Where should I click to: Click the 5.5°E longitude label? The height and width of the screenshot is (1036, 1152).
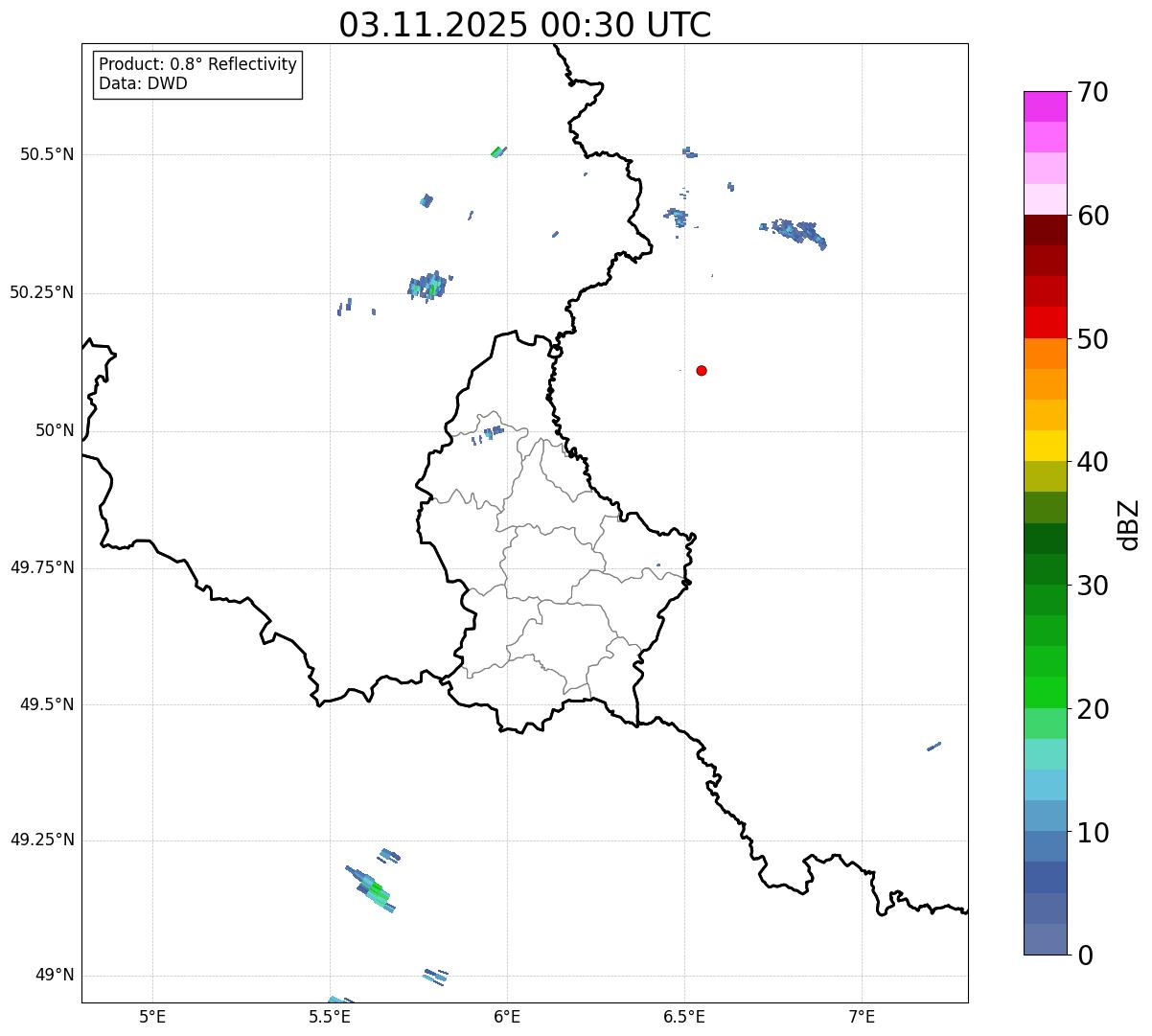[330, 1017]
